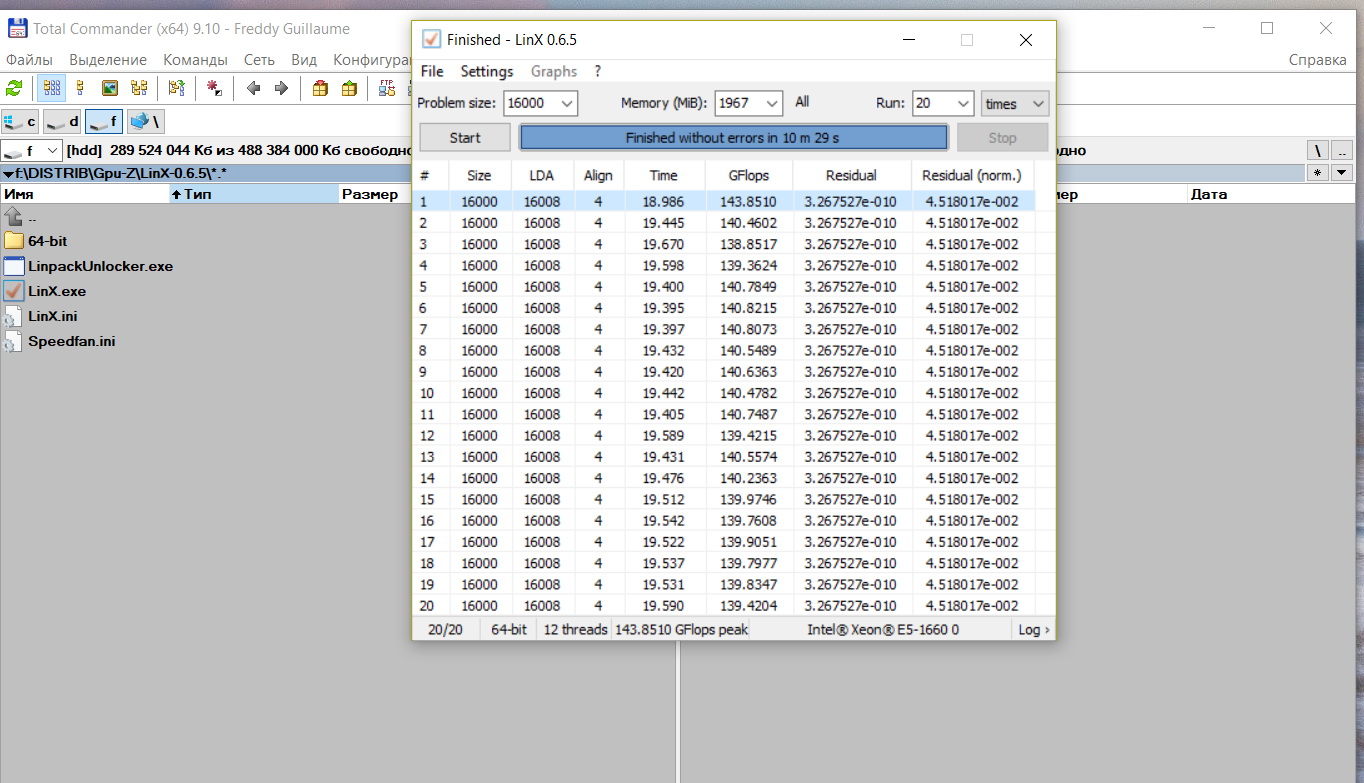
Task: Click the right panel root \ button
Action: coord(1319,151)
